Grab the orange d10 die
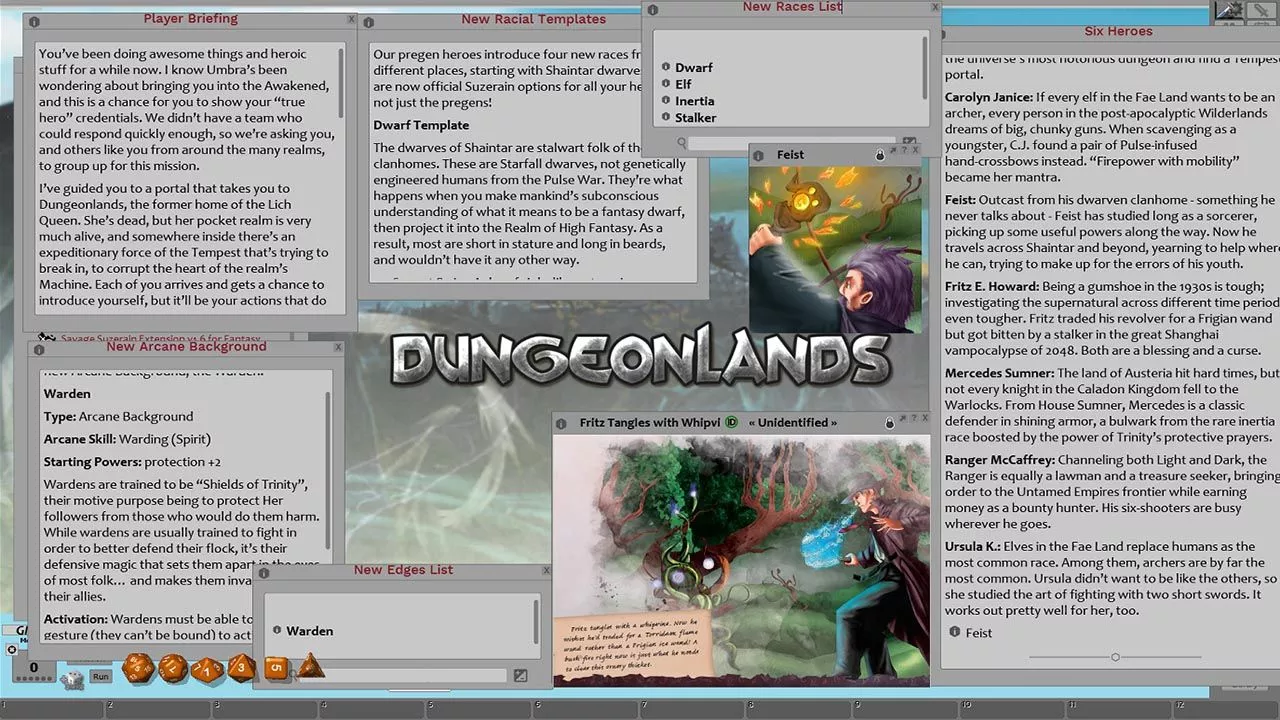This screenshot has width=1280, height=720. (207, 668)
